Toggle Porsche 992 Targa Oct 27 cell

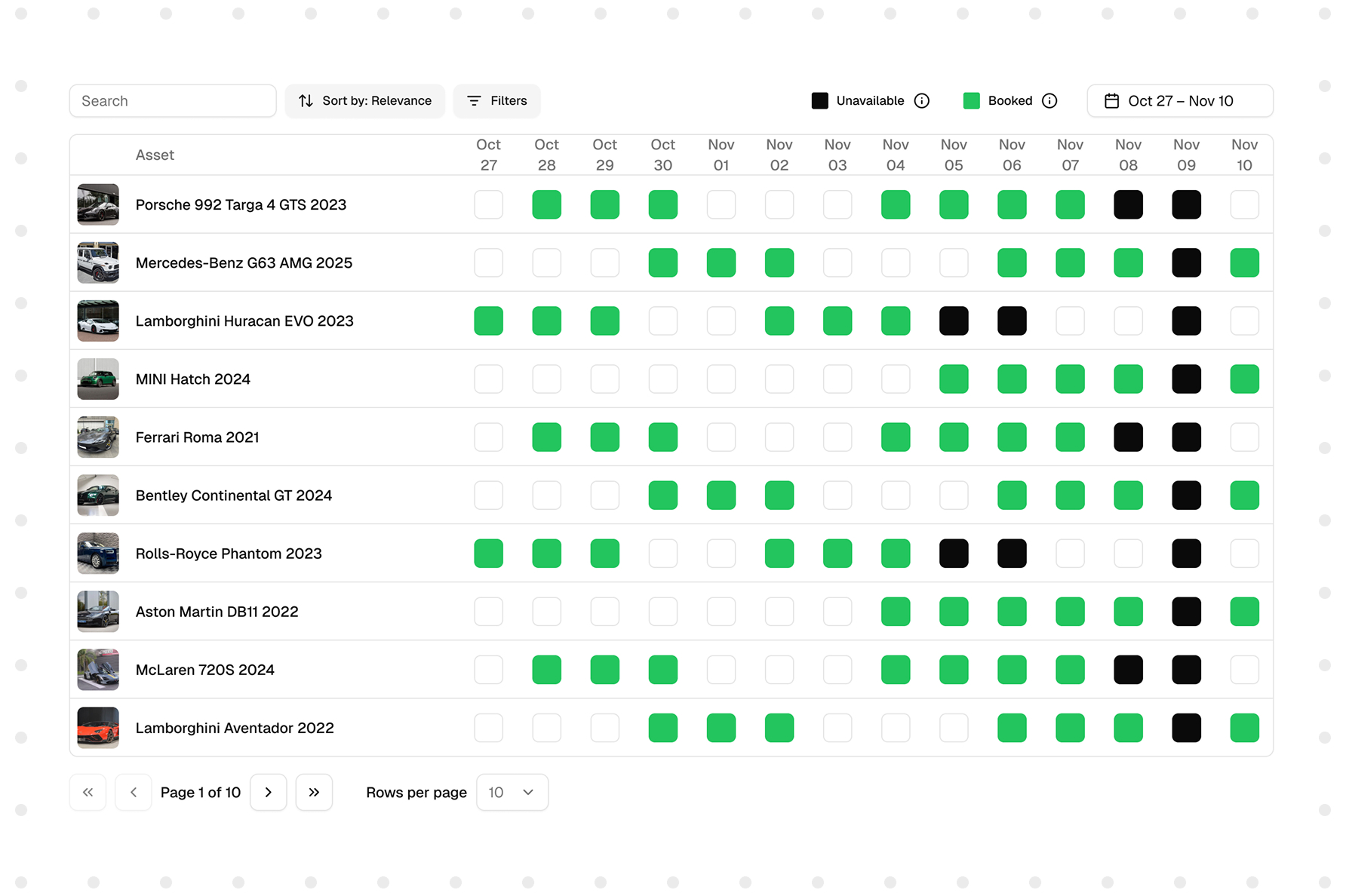coord(489,204)
